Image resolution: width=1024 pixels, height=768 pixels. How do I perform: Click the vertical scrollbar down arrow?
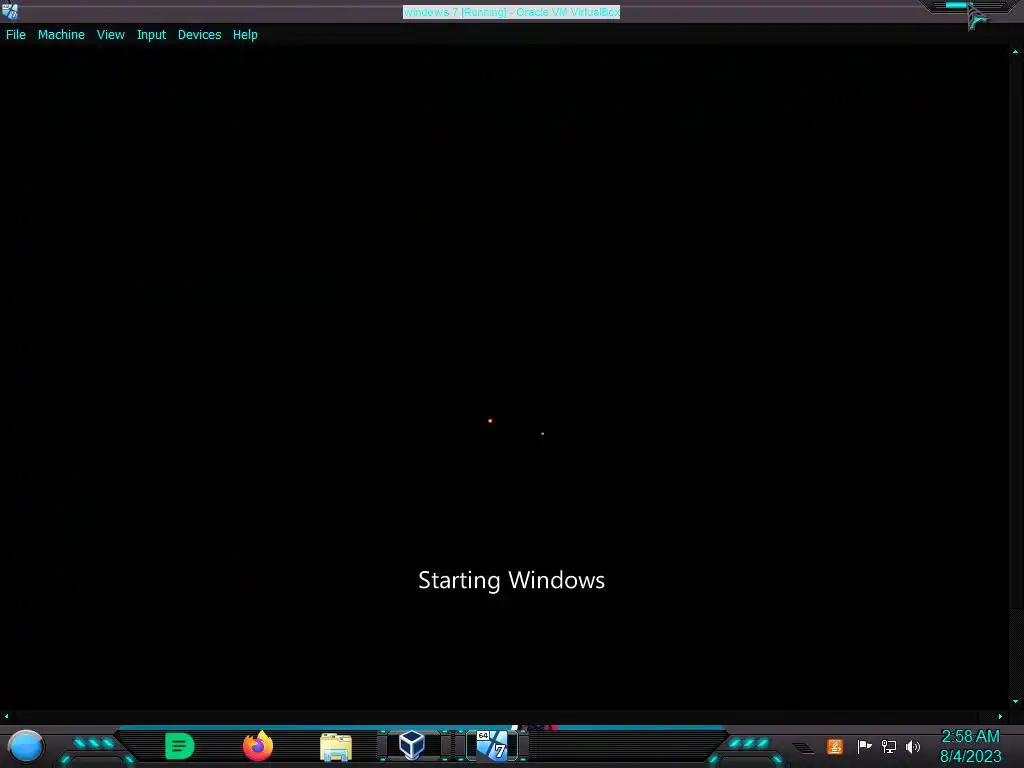pos(1016,701)
